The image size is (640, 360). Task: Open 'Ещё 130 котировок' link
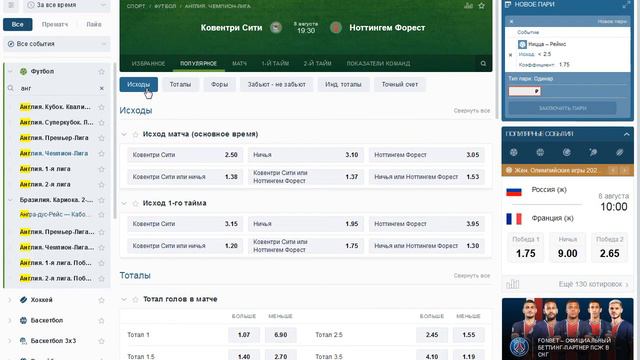point(593,284)
